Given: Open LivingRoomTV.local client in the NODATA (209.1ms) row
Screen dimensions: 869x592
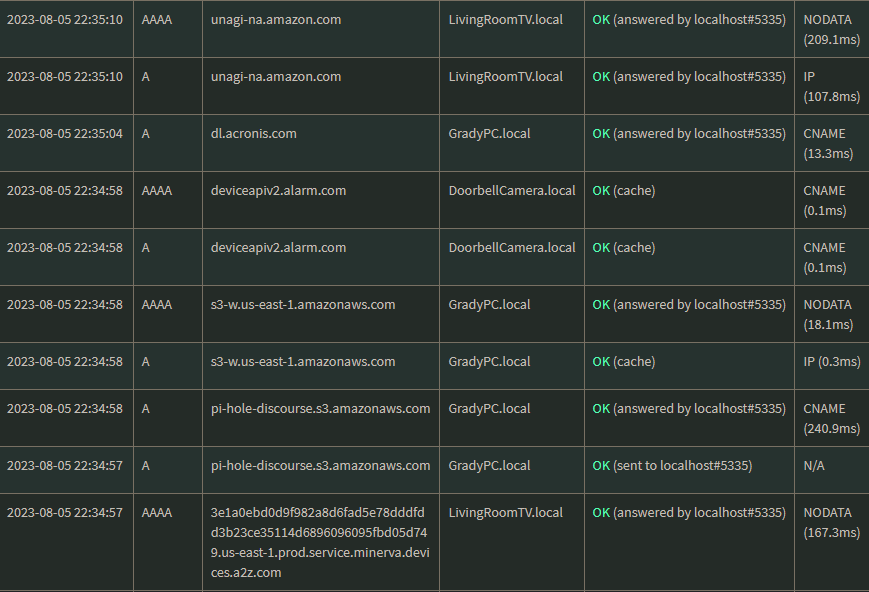Looking at the screenshot, I should point(505,20).
